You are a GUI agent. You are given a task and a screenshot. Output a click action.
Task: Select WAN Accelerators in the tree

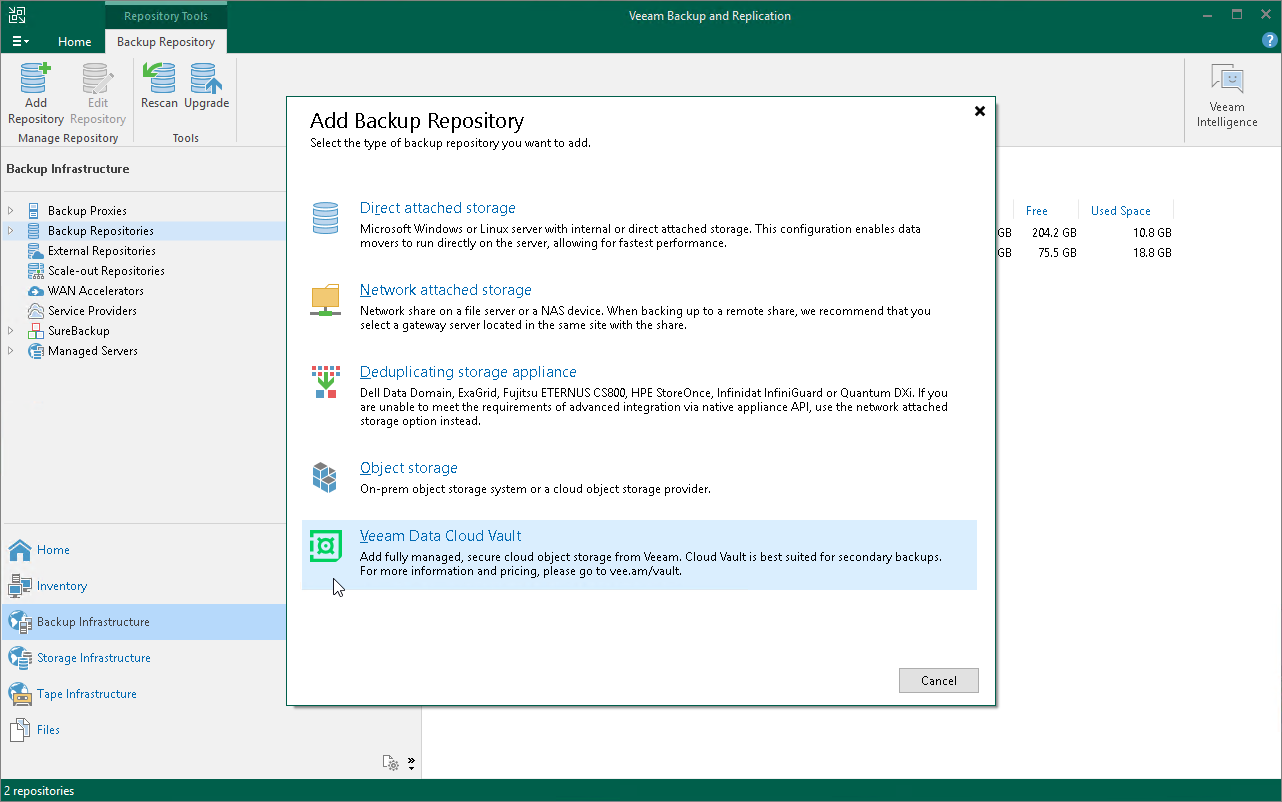pyautogui.click(x=96, y=291)
